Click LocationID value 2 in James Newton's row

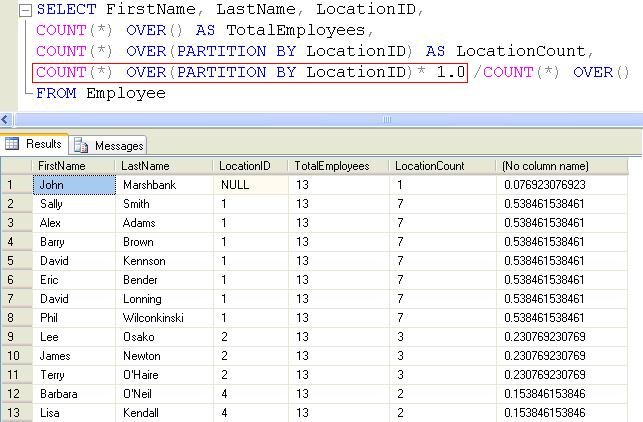[x=251, y=356]
